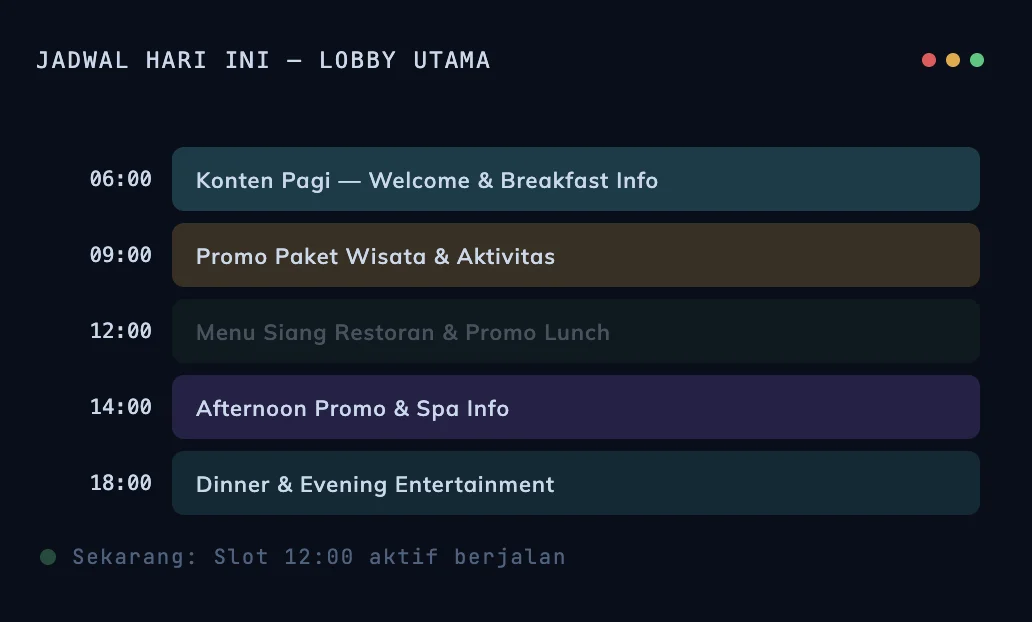Click "Slot 12:00" in the bottom status line
This screenshot has width=1032, height=622.
point(283,557)
